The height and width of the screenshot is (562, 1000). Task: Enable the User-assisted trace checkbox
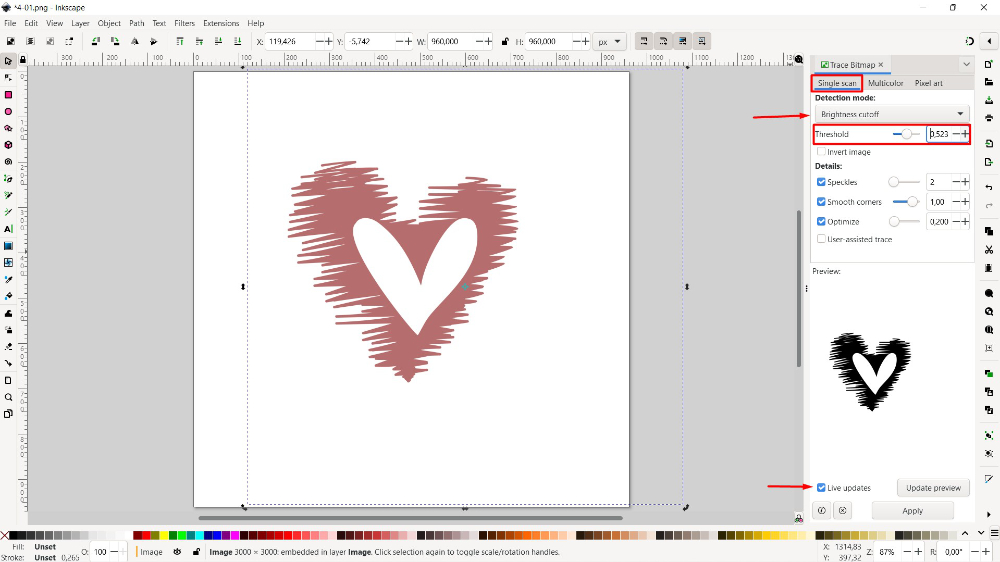[x=821, y=239]
